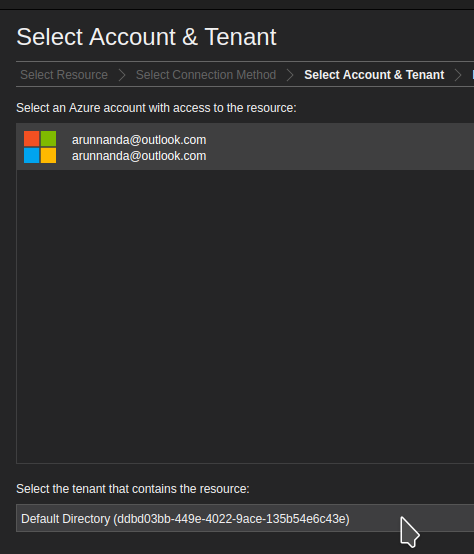Click the Select Account & Tenant page heading
Image resolution: width=474 pixels, height=554 pixels.
tap(146, 37)
